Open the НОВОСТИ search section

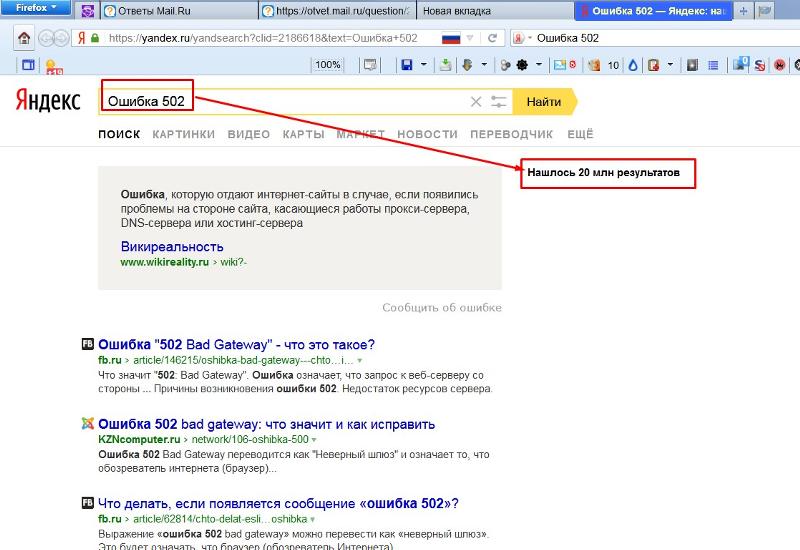[428, 134]
